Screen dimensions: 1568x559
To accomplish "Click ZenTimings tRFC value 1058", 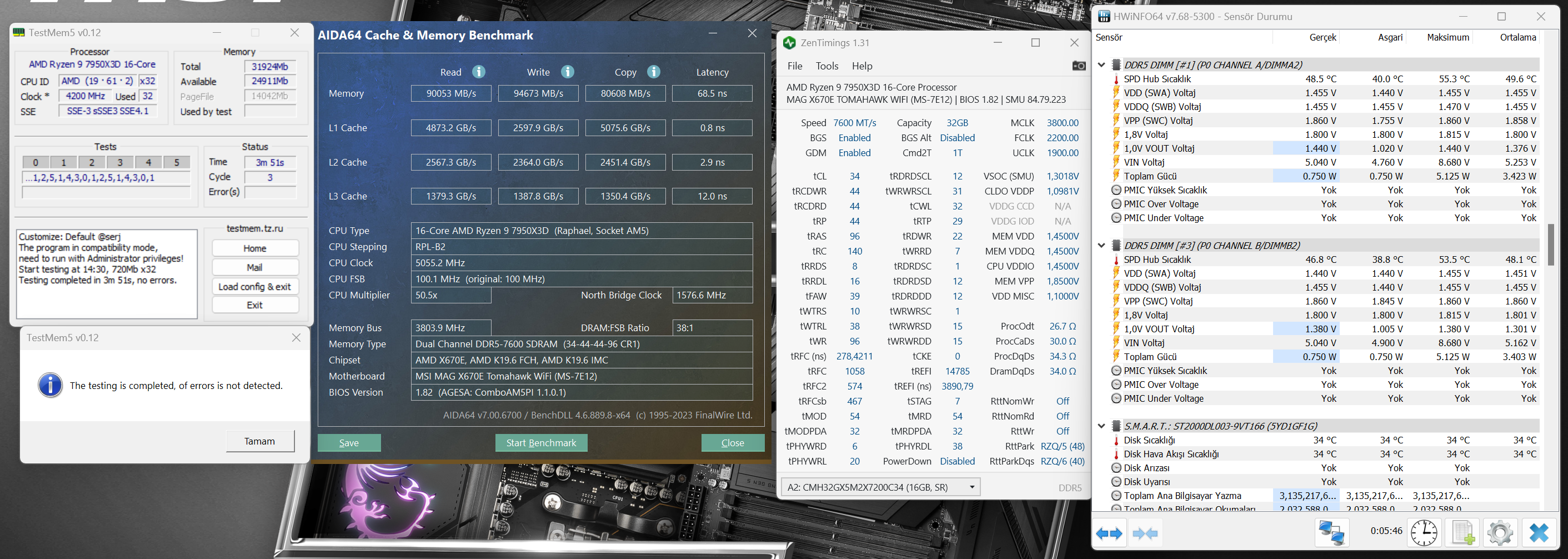I will [x=855, y=371].
